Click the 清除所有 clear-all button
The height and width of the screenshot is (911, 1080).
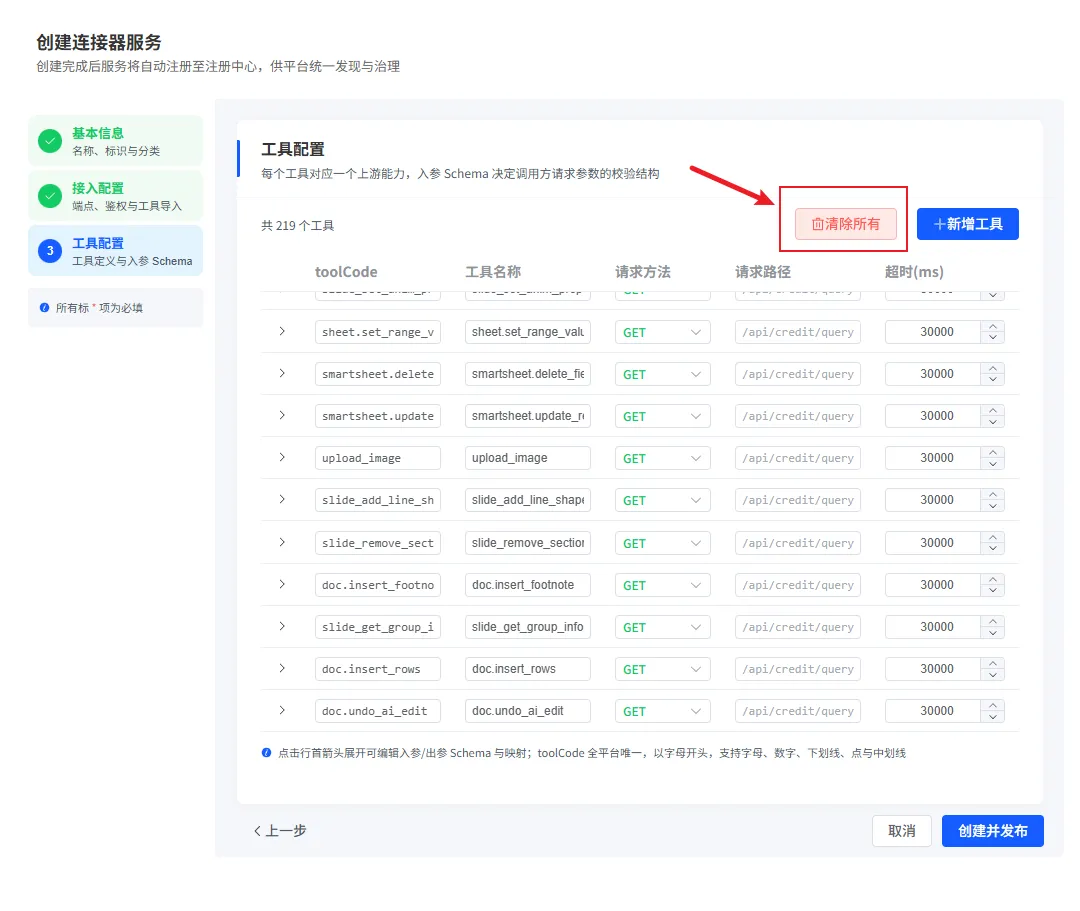845,224
